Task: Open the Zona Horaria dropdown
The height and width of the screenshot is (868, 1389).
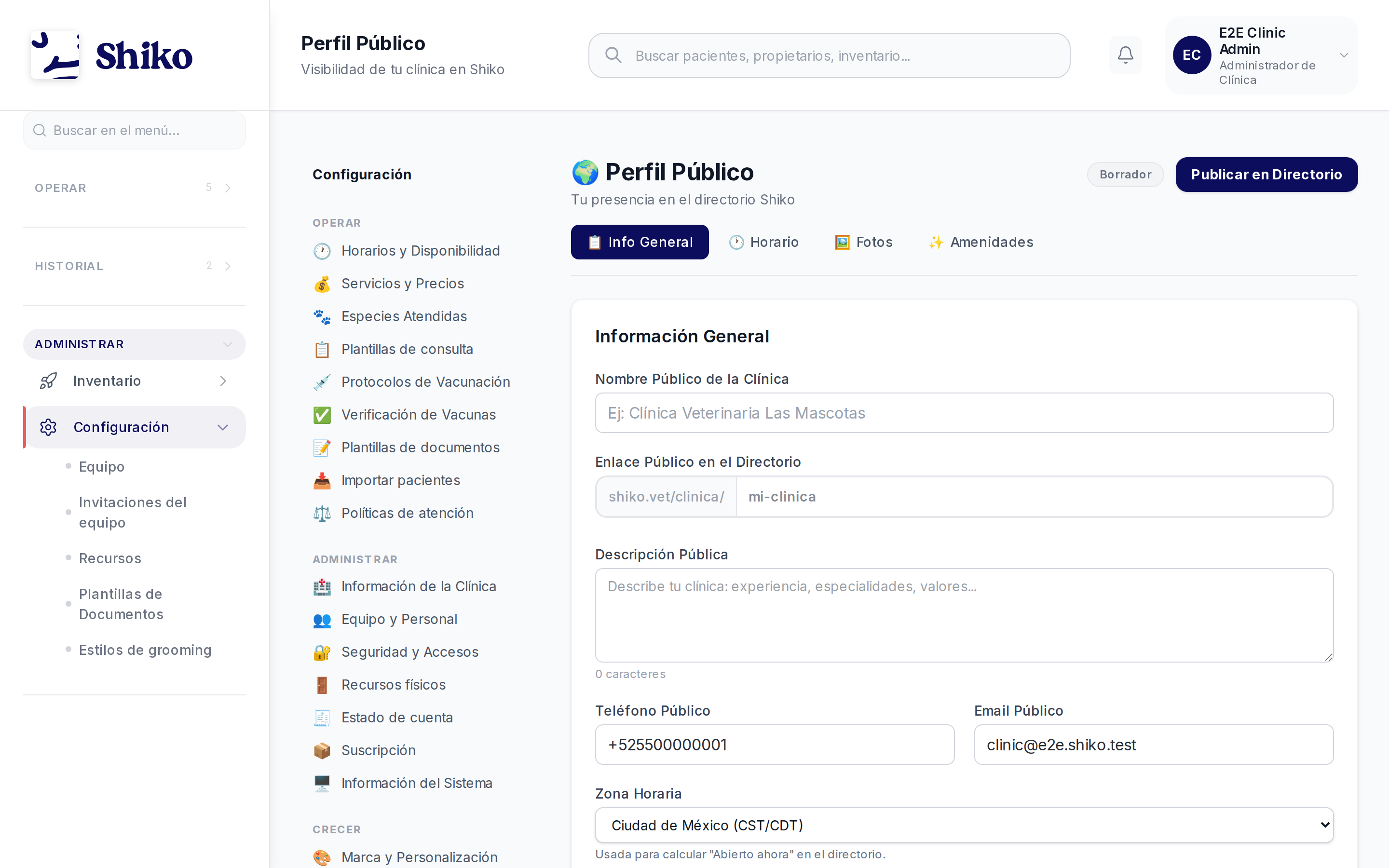Action: 964,825
